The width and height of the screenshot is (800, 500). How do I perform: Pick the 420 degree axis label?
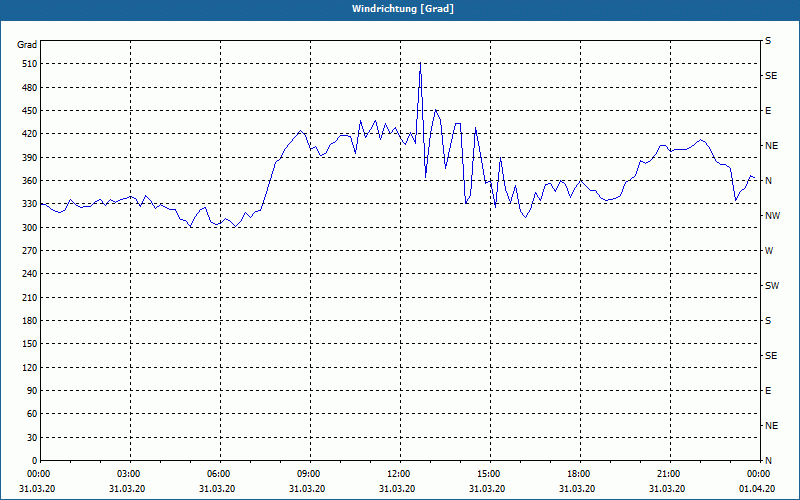pos(29,134)
